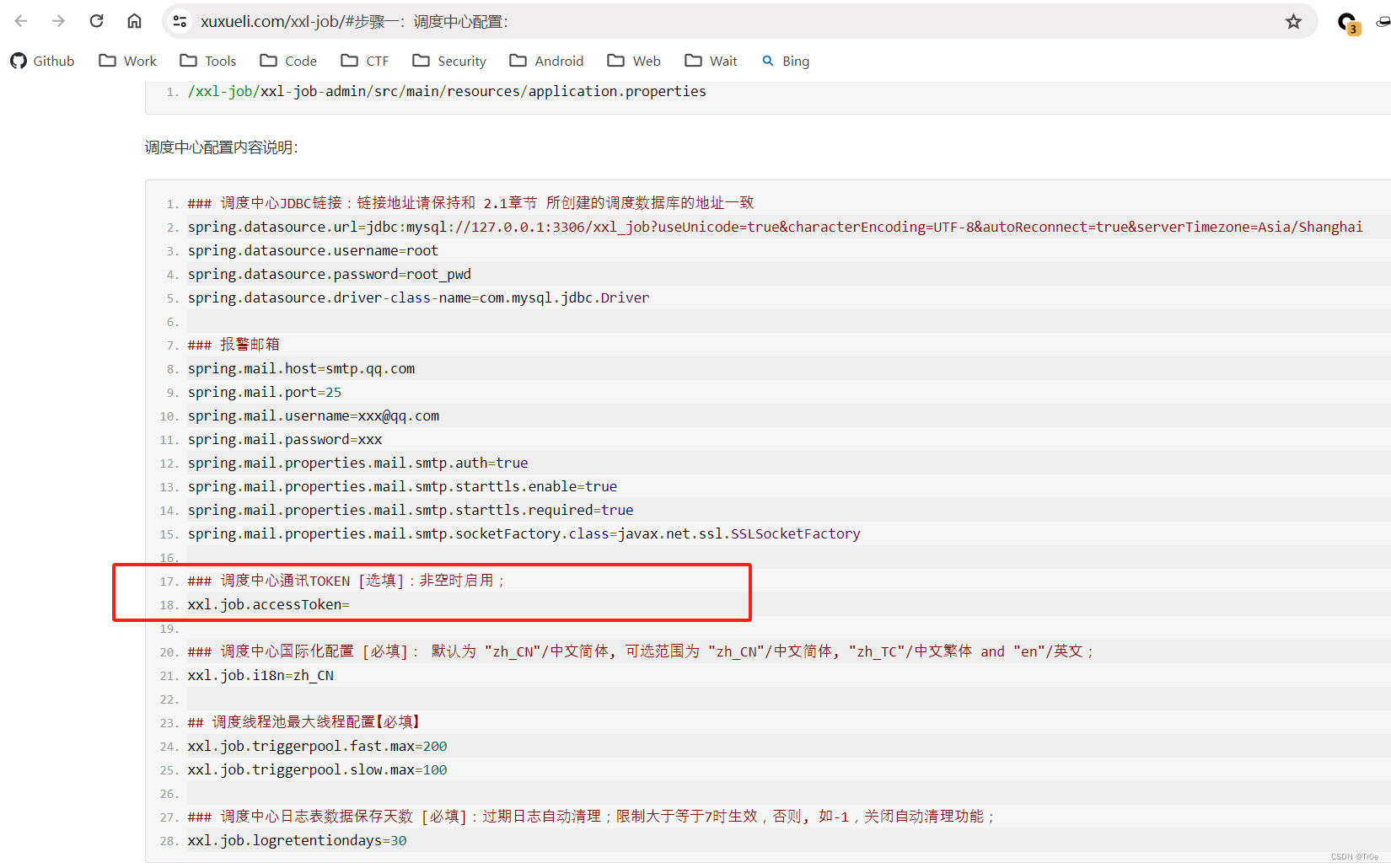The height and width of the screenshot is (868, 1391).
Task: Open the CTF bookmarks folder
Action: [365, 61]
